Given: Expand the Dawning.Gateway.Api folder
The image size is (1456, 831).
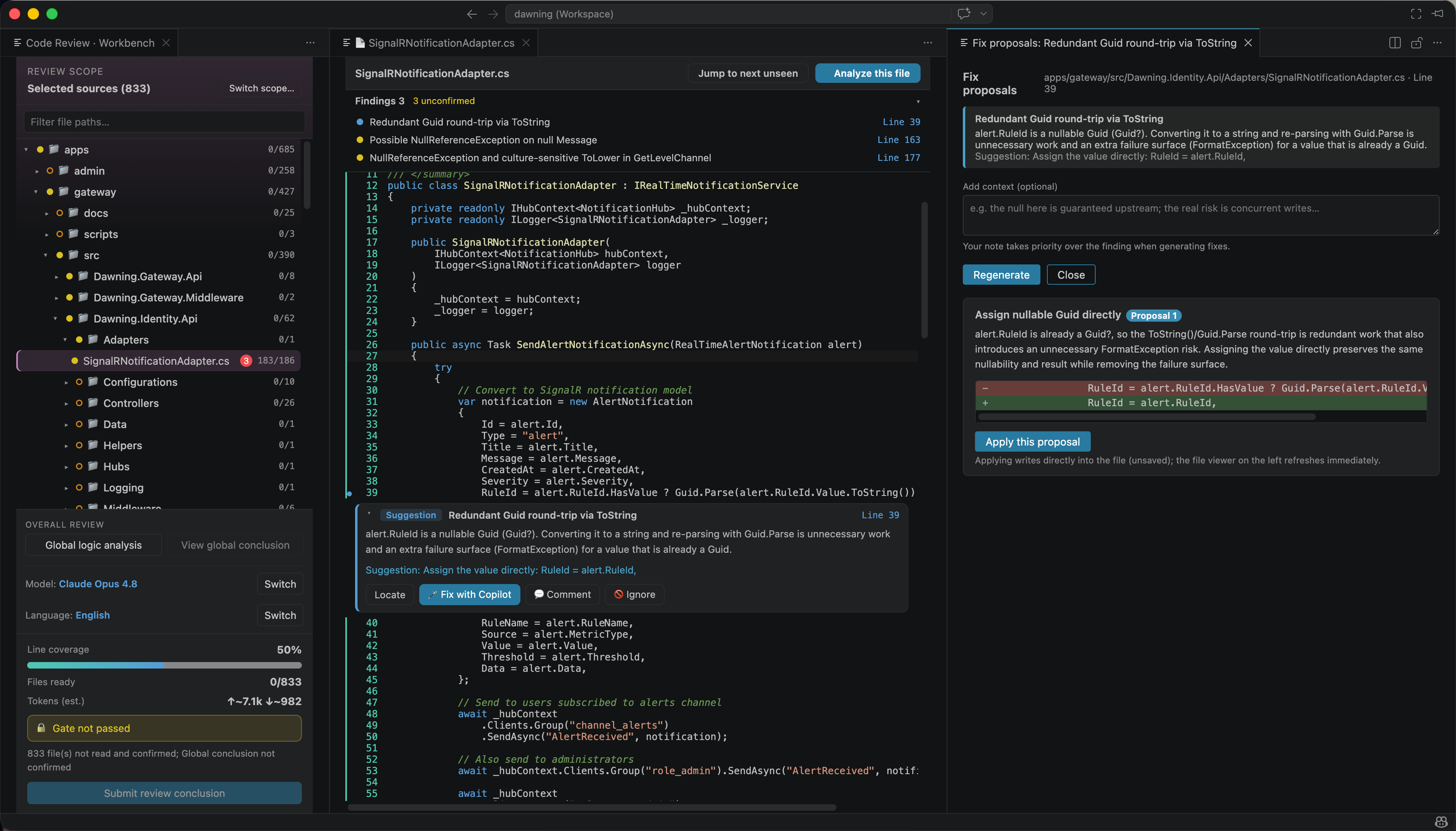Looking at the screenshot, I should 56,276.
